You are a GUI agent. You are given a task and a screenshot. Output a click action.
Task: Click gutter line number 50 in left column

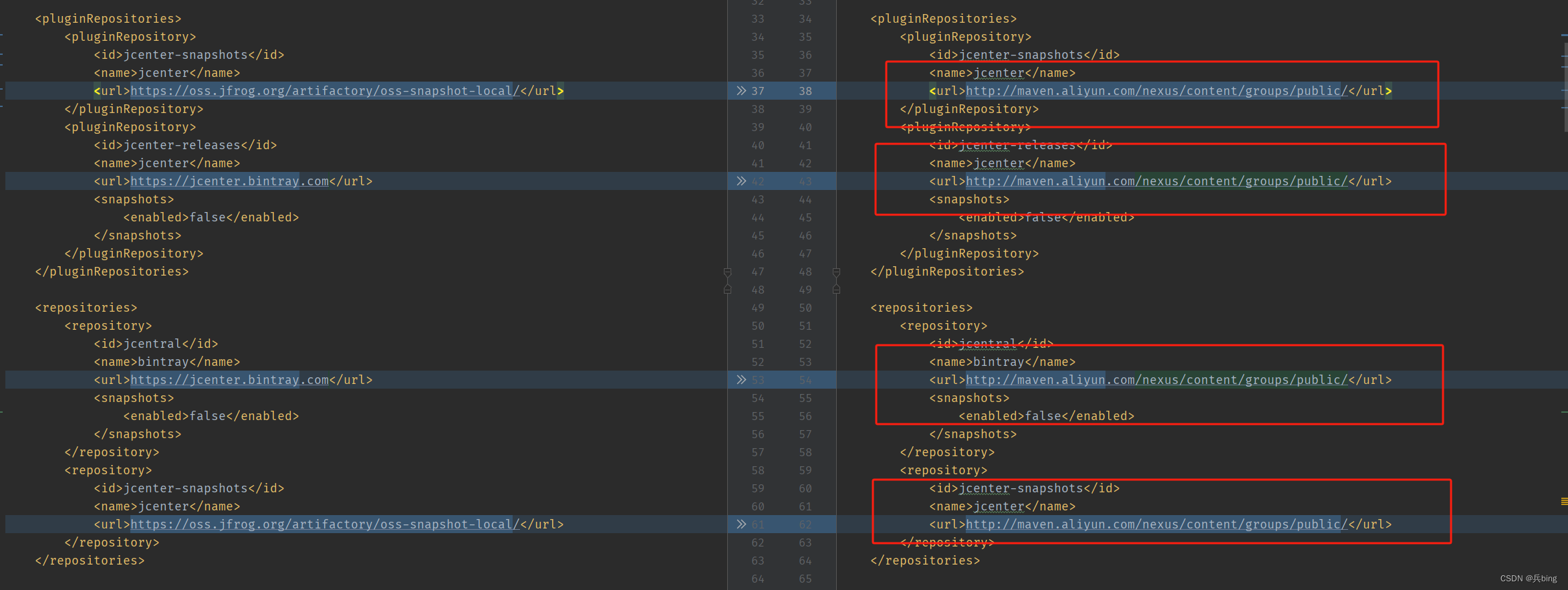click(x=757, y=326)
